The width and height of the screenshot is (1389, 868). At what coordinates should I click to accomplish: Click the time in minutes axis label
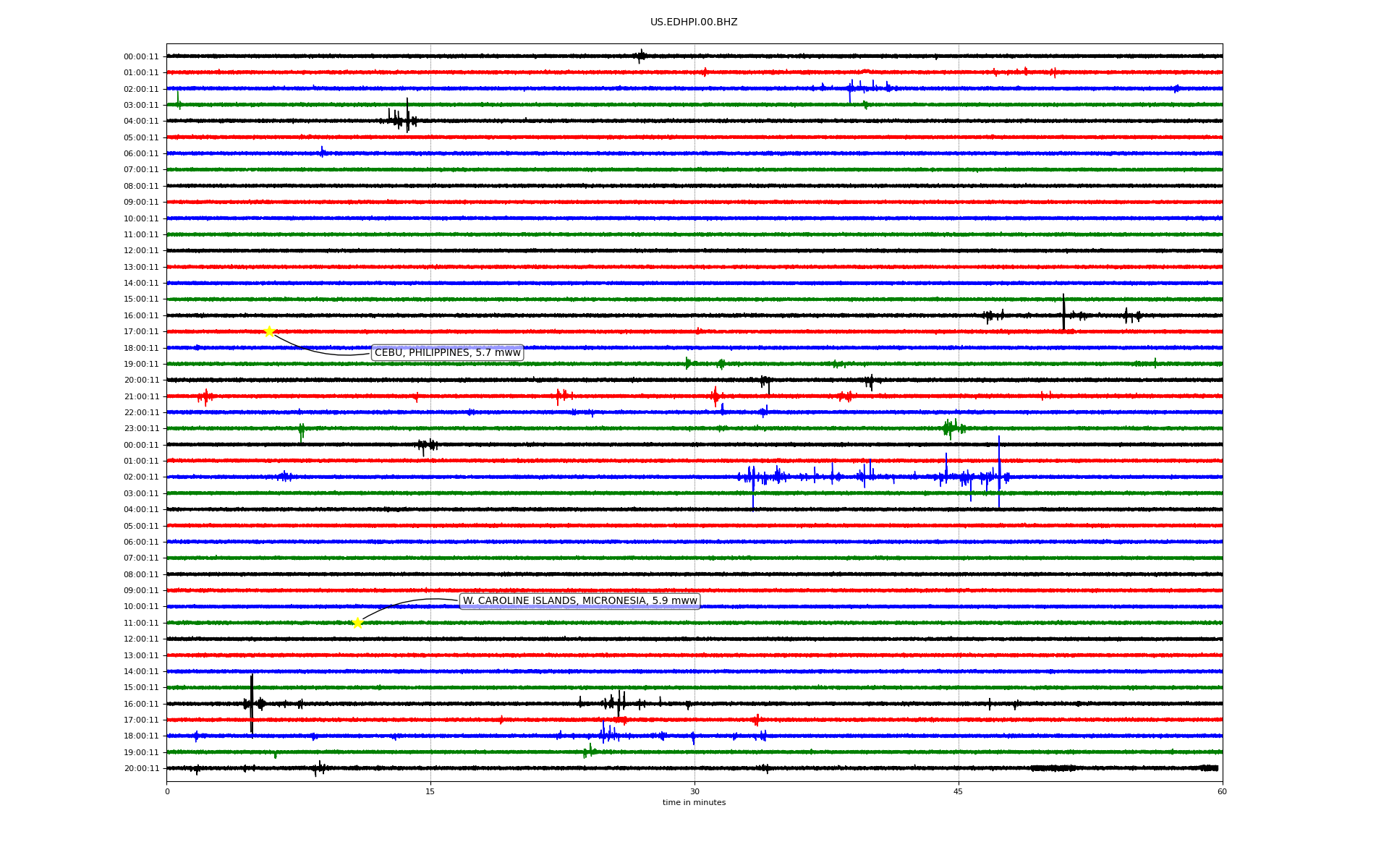693,802
